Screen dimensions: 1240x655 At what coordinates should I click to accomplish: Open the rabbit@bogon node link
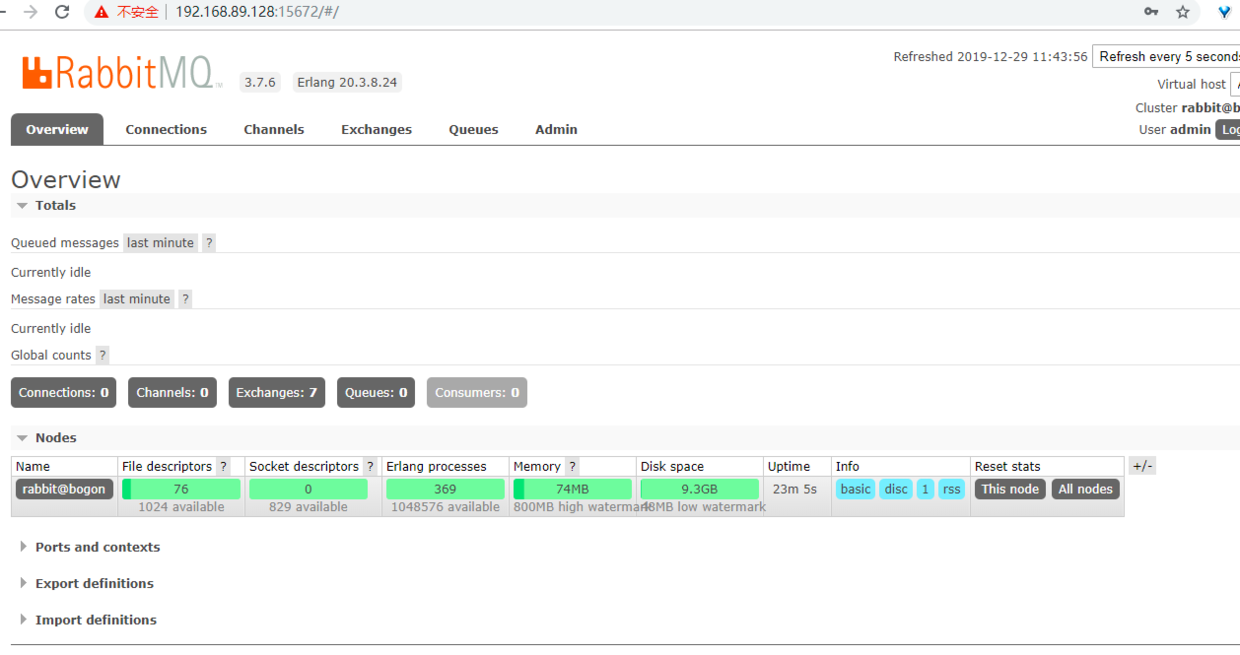(64, 489)
